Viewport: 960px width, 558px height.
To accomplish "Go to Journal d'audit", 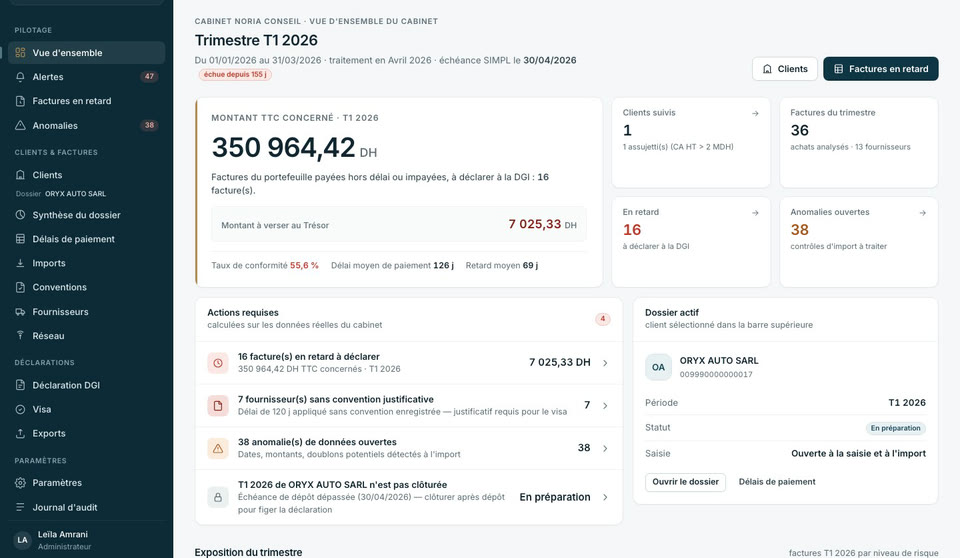I will tap(86, 507).
